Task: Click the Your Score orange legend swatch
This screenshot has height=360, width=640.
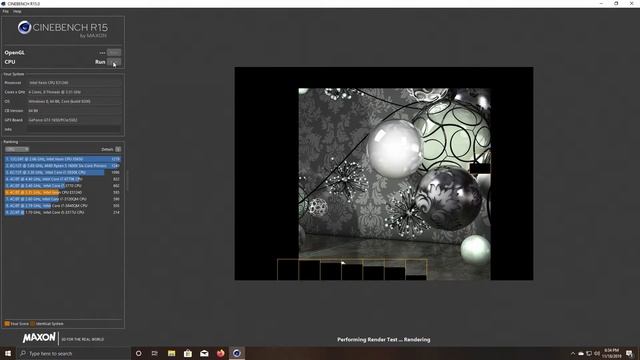Action: coord(7,324)
